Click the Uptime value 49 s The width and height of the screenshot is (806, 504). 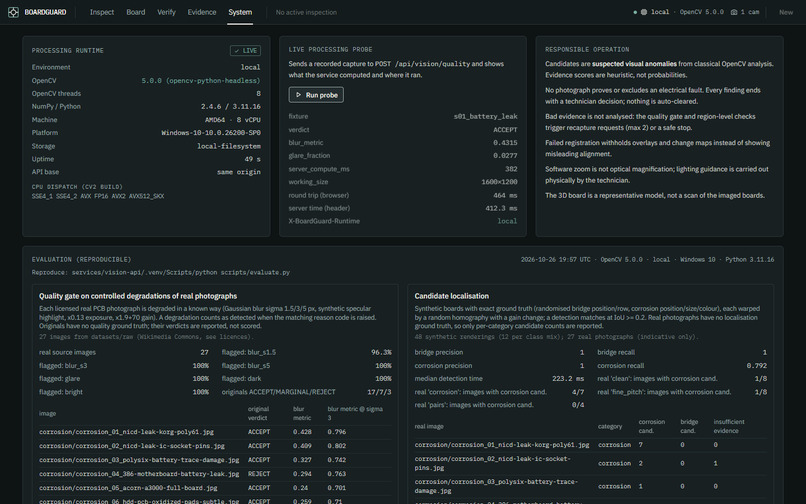coord(252,159)
